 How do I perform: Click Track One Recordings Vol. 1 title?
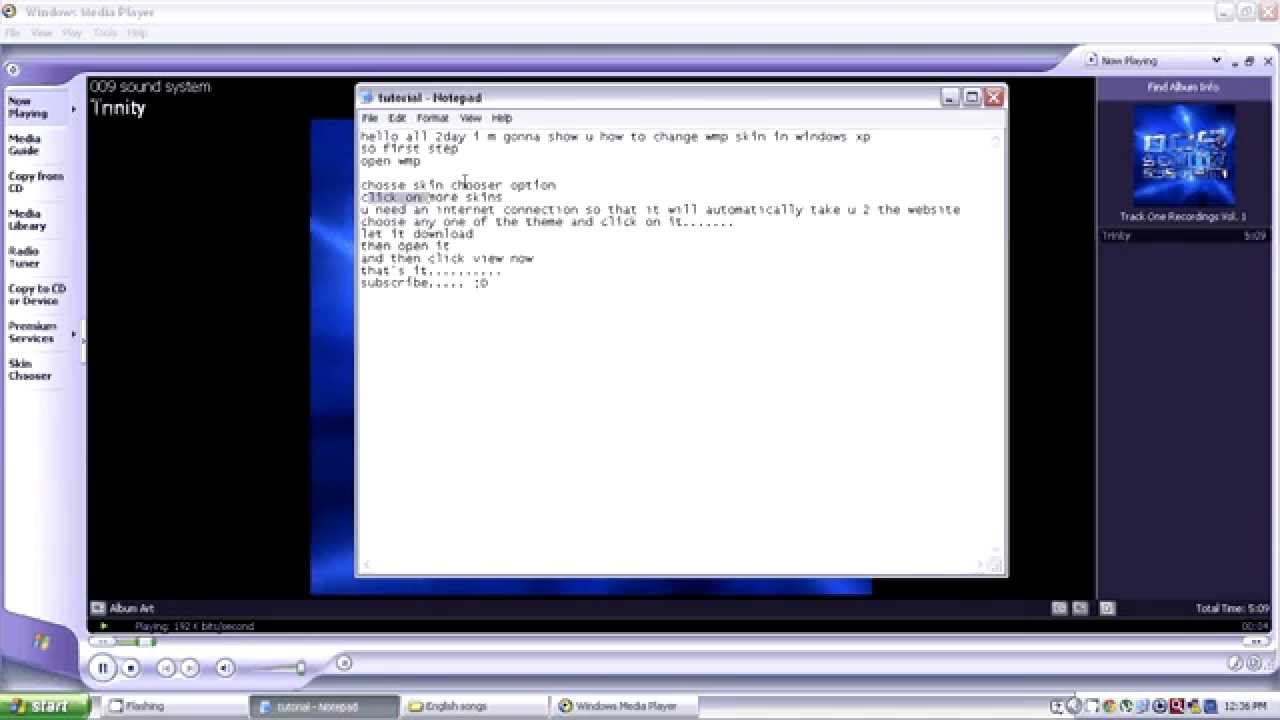[x=1183, y=217]
